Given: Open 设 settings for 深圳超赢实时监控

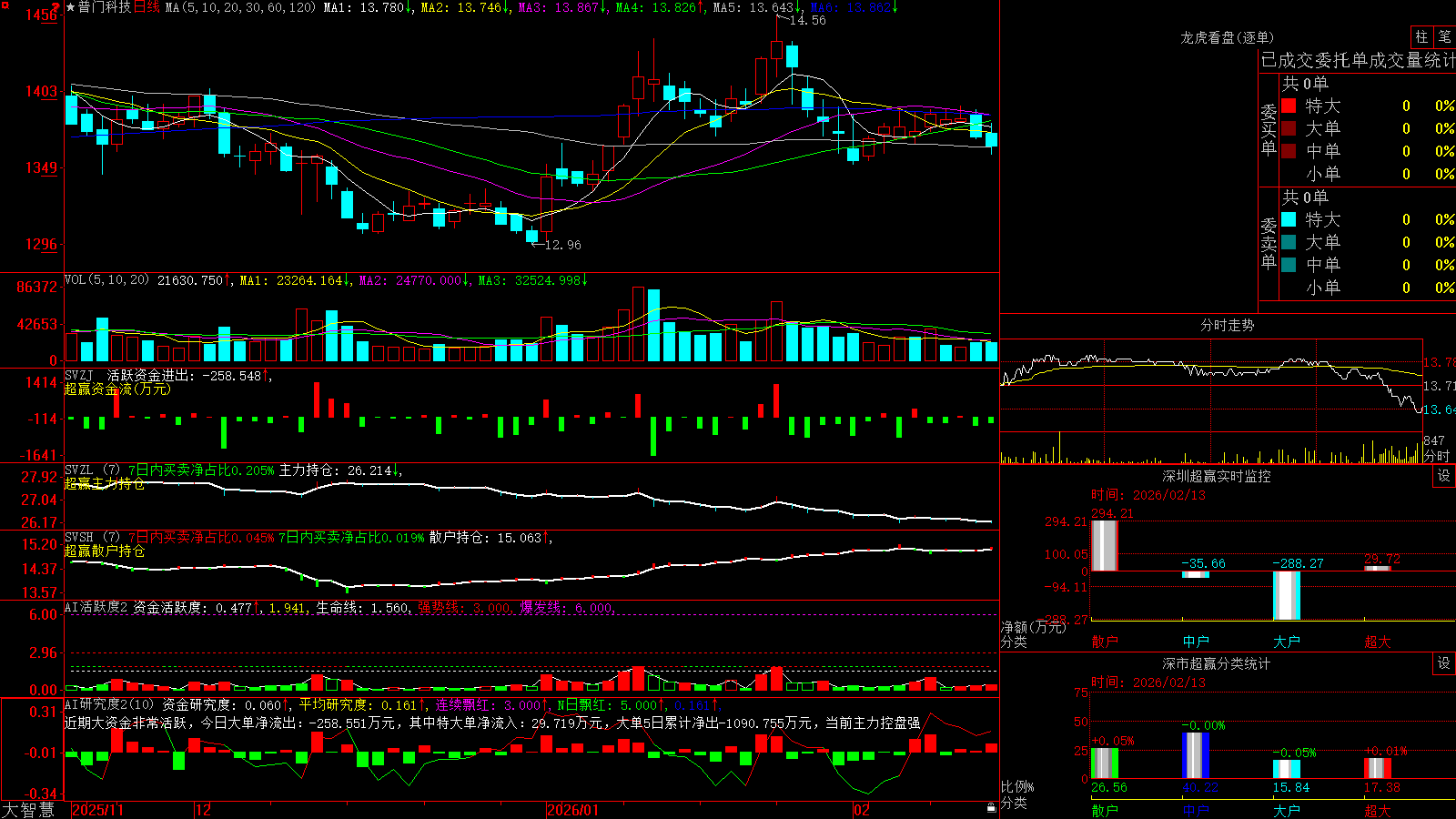Looking at the screenshot, I should (1444, 476).
